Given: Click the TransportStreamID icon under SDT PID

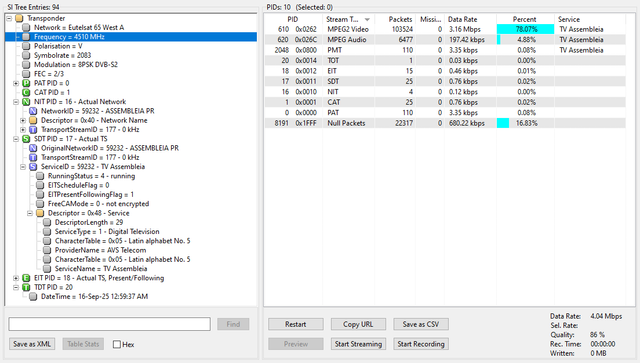Looking at the screenshot, I should point(33,157).
